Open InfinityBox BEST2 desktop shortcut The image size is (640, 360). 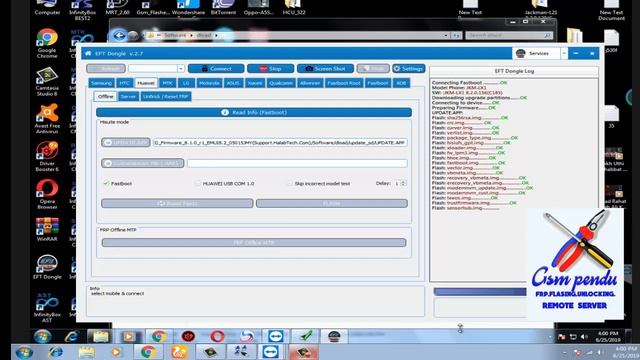click(x=82, y=10)
